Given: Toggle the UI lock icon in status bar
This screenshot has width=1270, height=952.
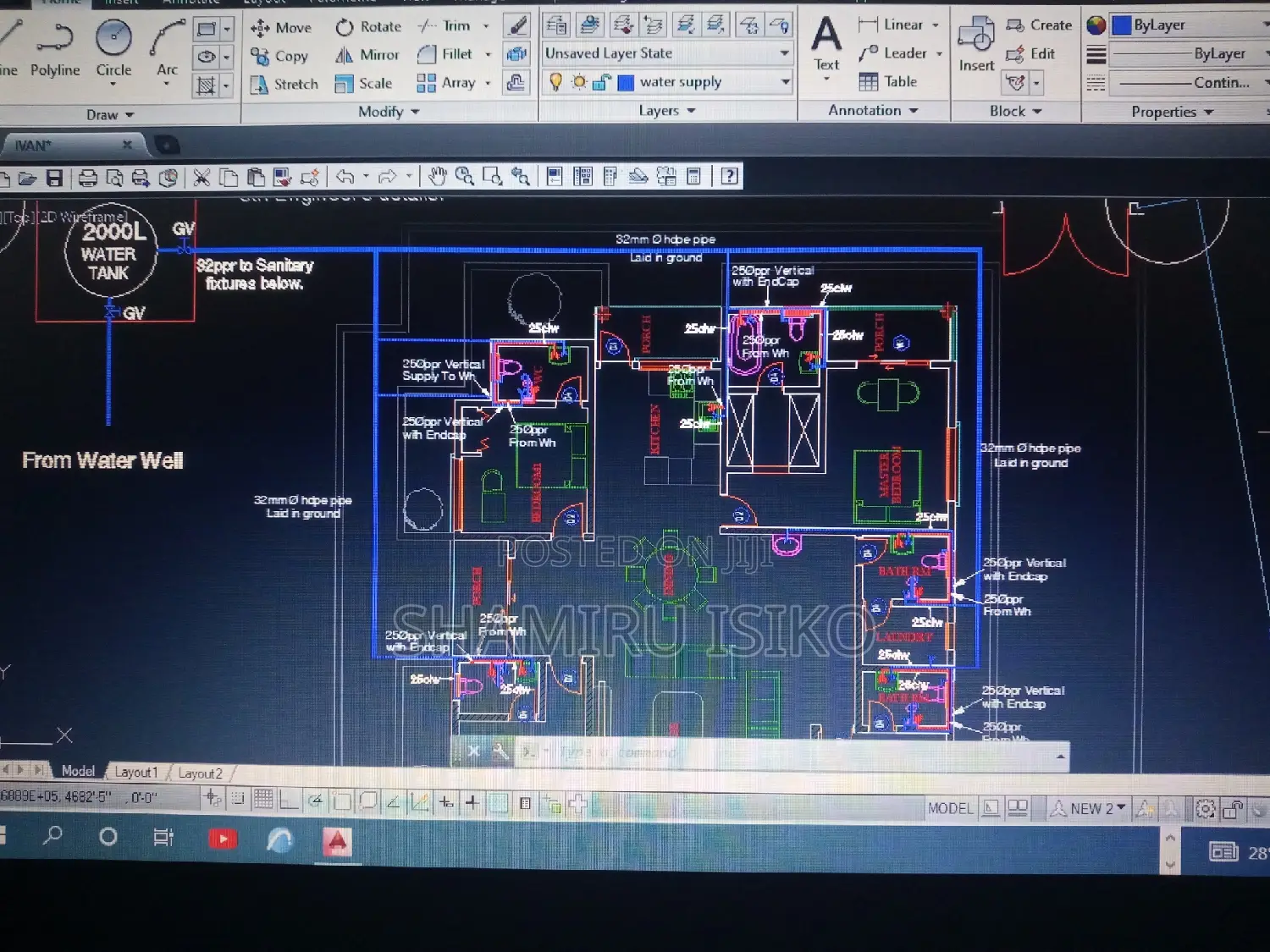Looking at the screenshot, I should (x=1233, y=810).
